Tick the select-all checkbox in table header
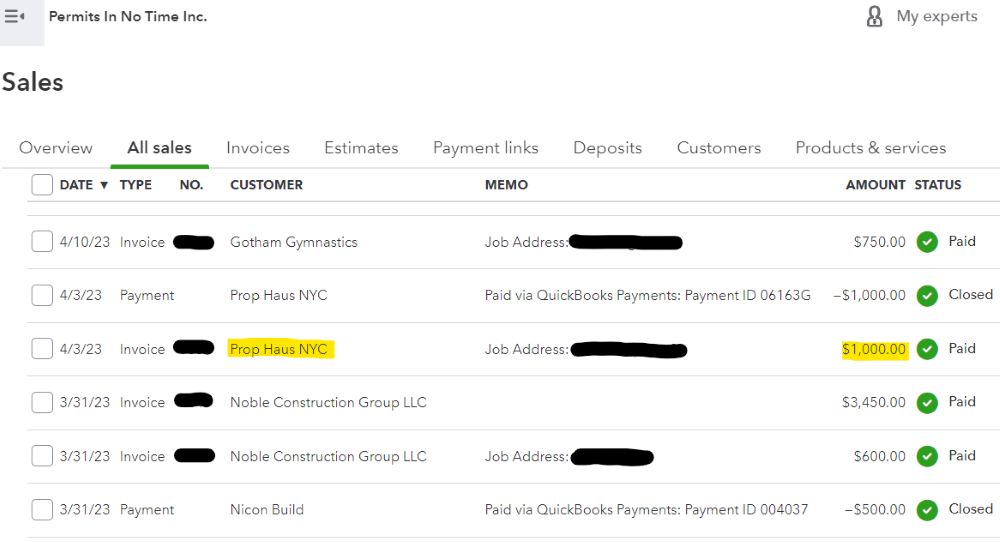The height and width of the screenshot is (542, 1000). 42,185
